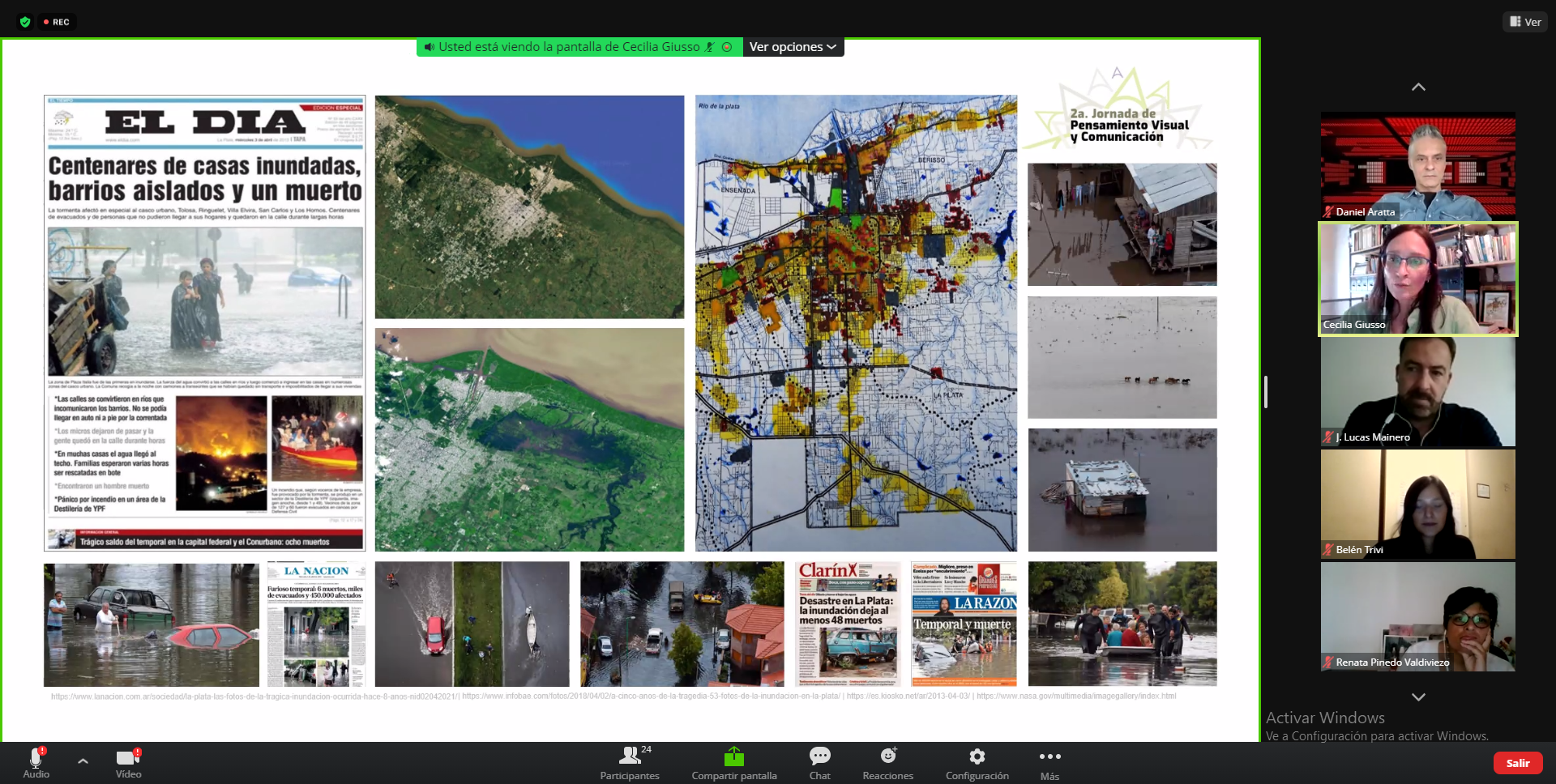The image size is (1556, 784).
Task: Click the rescue boat flood photo
Action: 1122,624
